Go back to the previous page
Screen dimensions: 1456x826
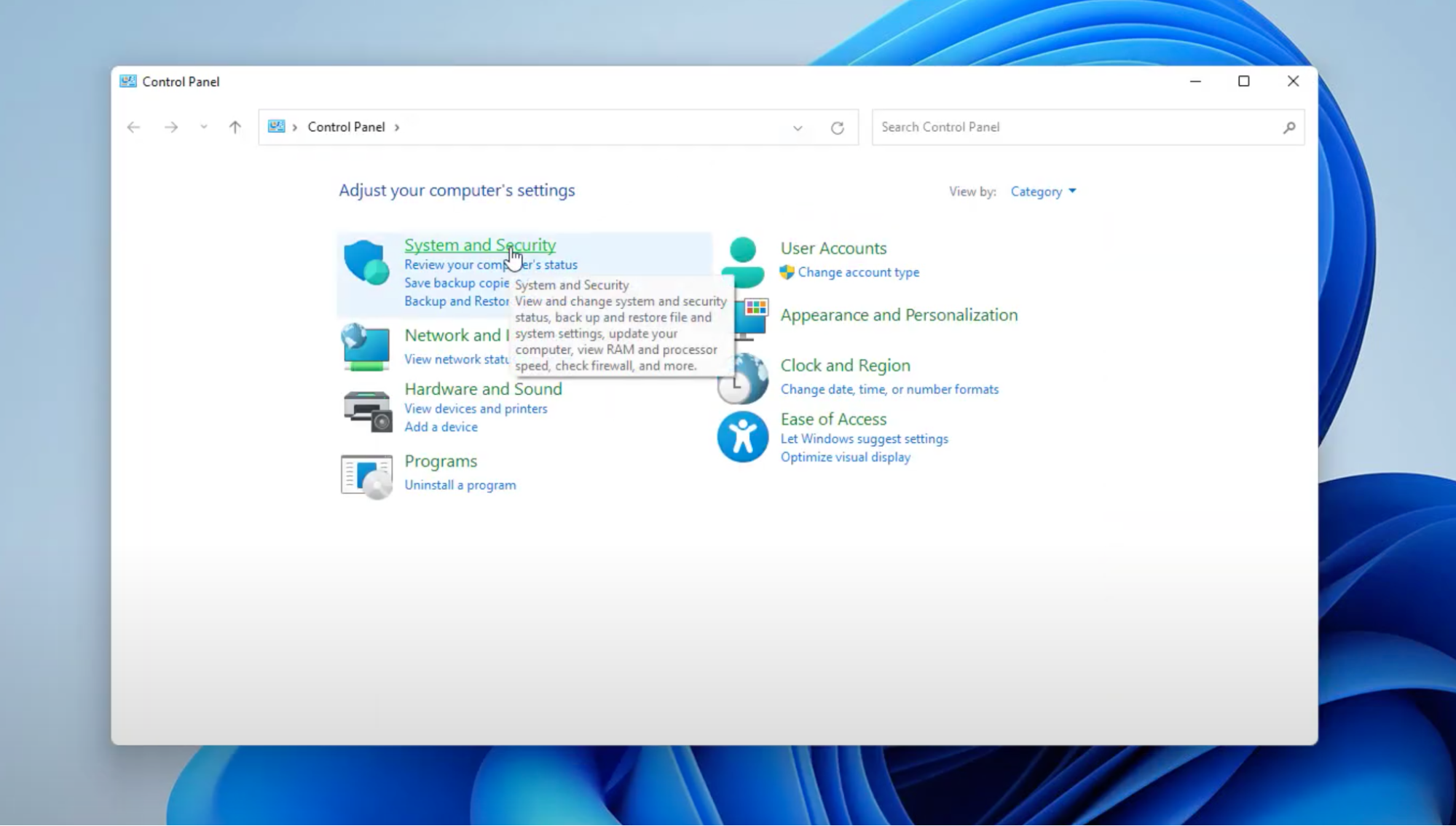(133, 127)
